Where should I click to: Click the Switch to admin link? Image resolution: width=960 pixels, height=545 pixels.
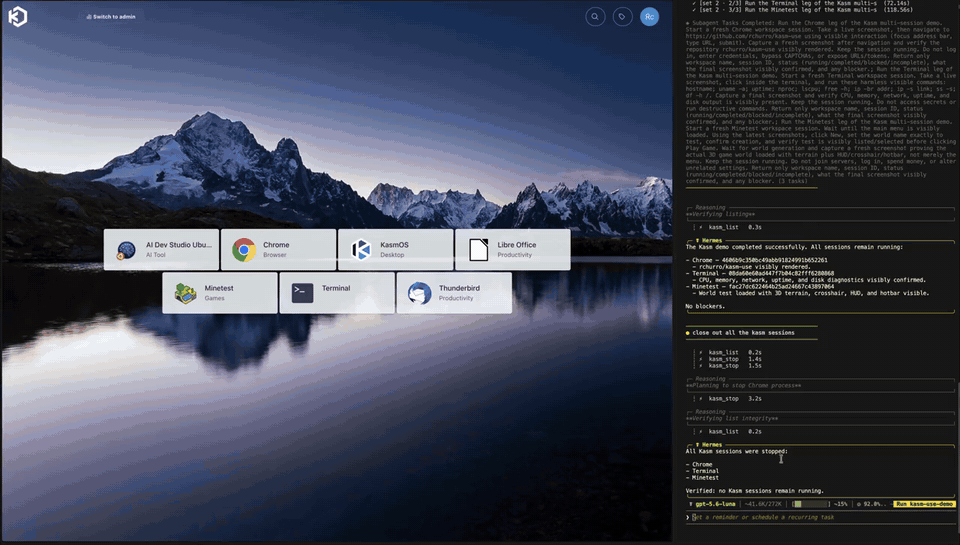pyautogui.click(x=111, y=17)
